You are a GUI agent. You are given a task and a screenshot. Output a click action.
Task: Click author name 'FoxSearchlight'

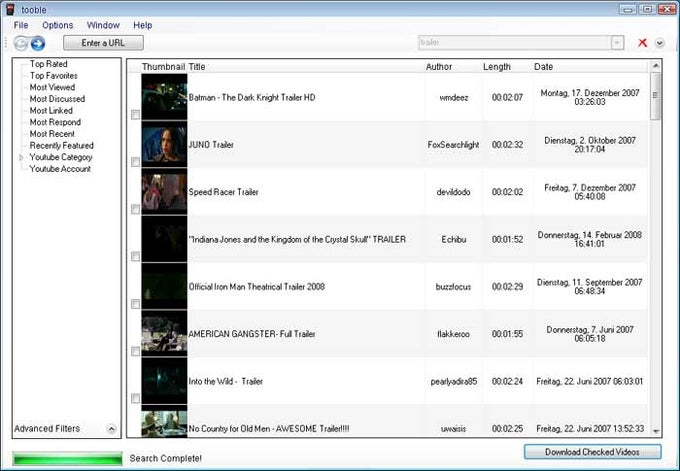453,144
